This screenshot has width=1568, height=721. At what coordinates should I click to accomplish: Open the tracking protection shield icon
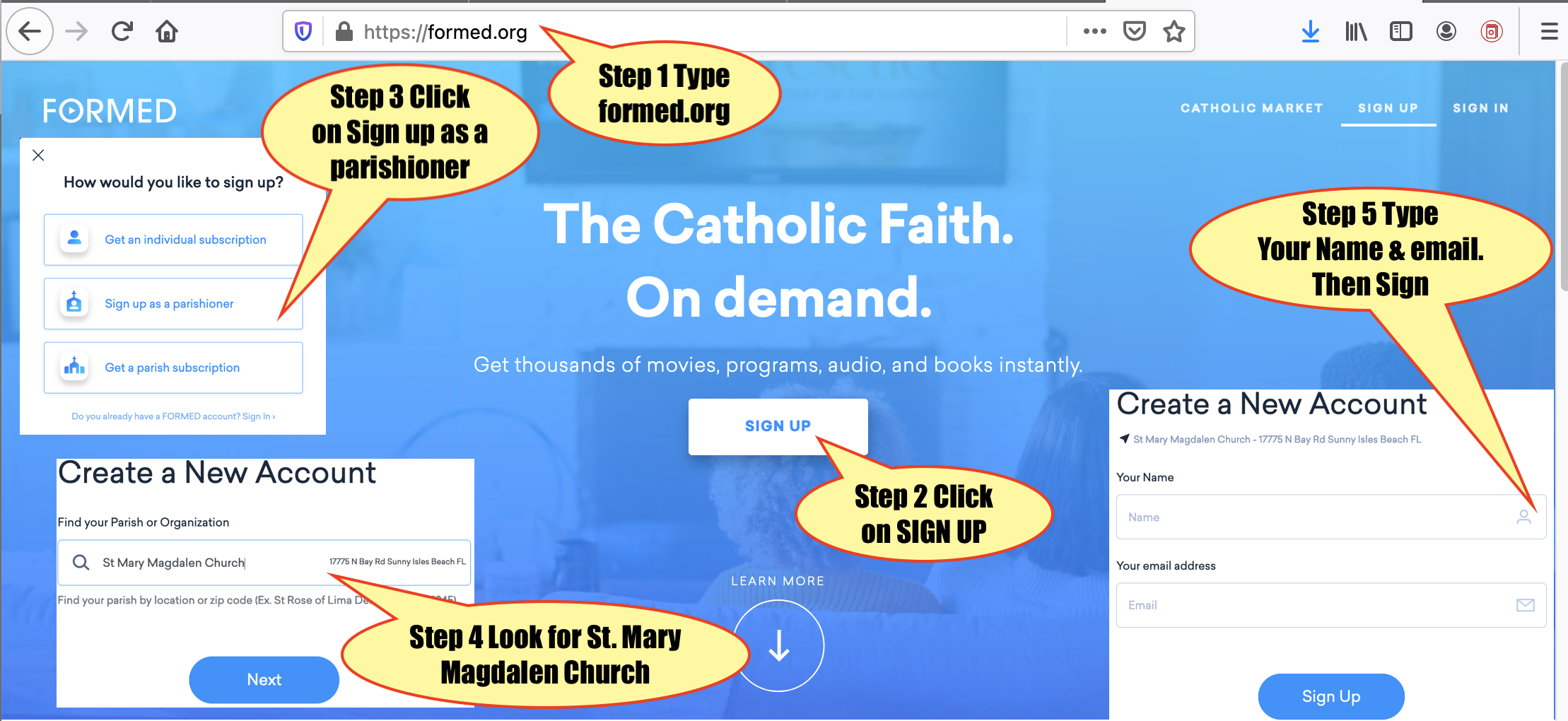click(303, 31)
